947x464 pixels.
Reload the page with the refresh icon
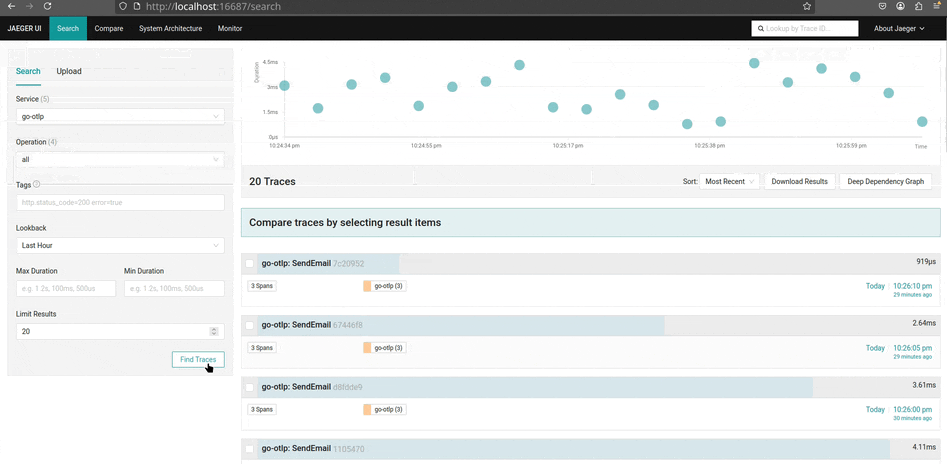57,6
